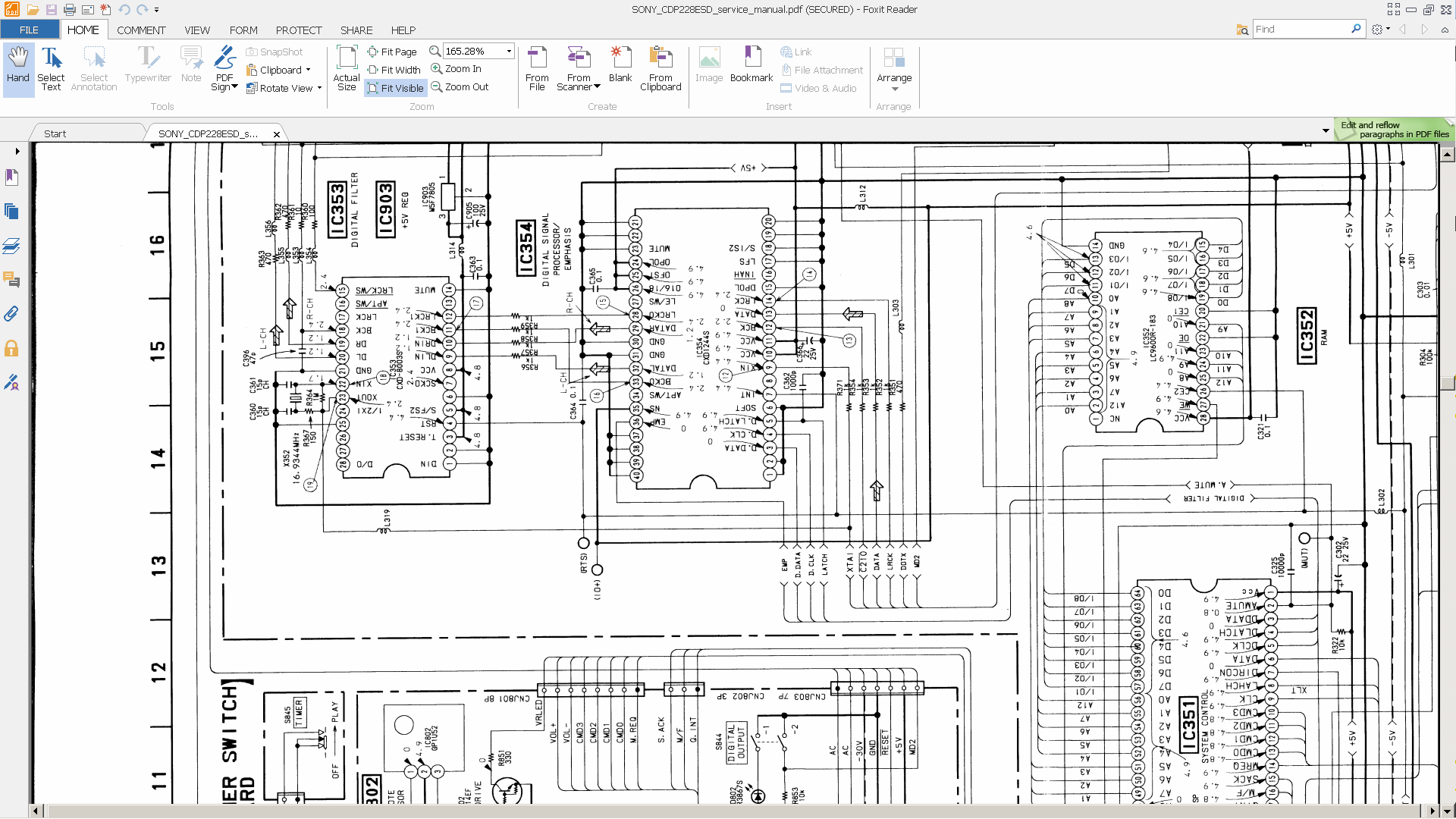Take a SnapShot of the page

point(275,52)
